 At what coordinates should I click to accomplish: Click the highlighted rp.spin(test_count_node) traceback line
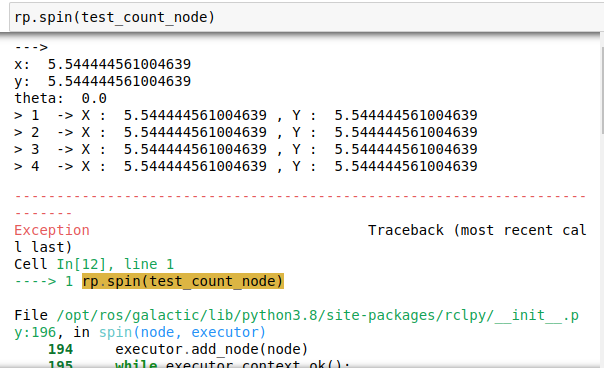(183, 281)
